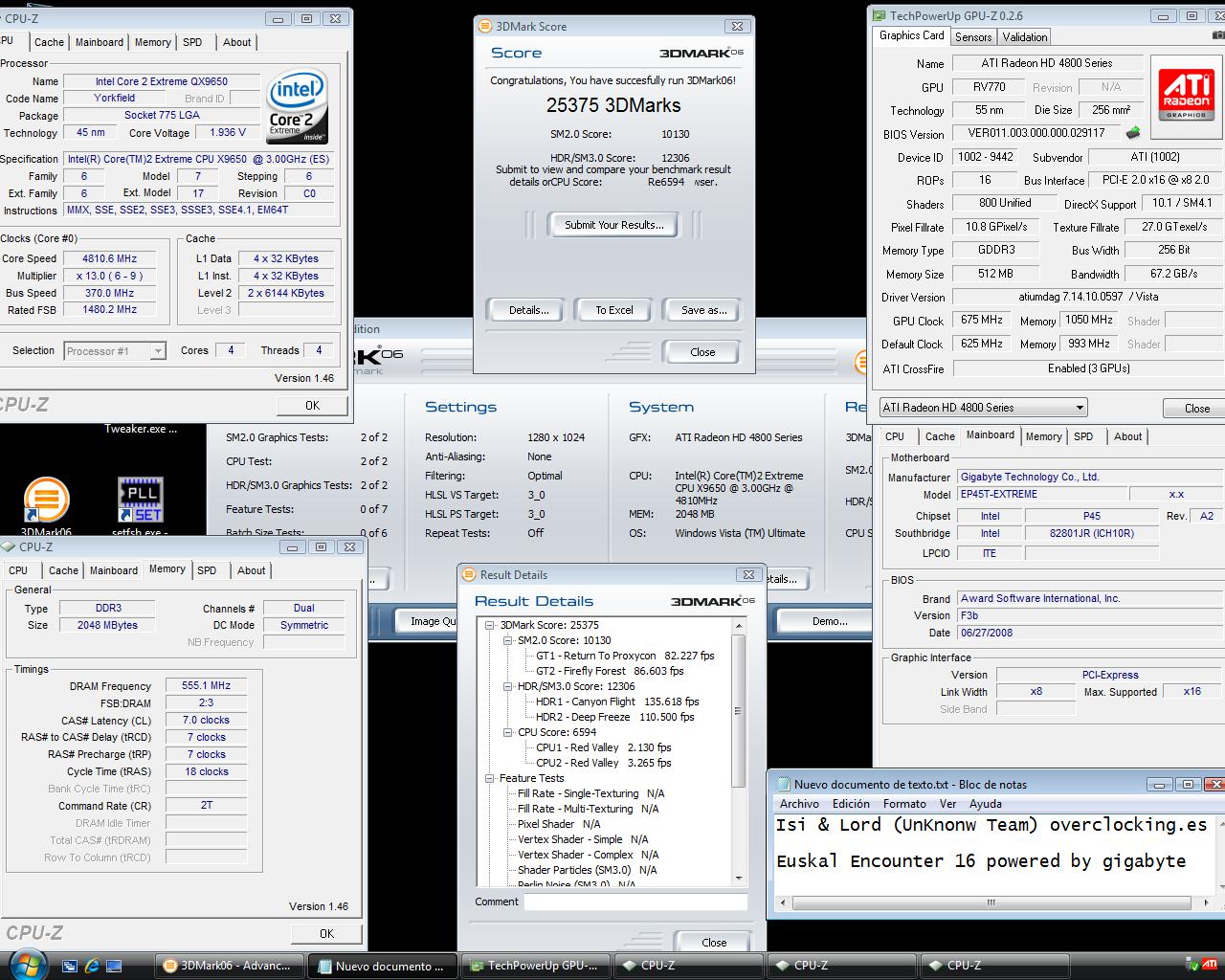Image resolution: width=1225 pixels, height=980 pixels.
Task: Open the Ayuda menu in Notepad
Action: (986, 804)
